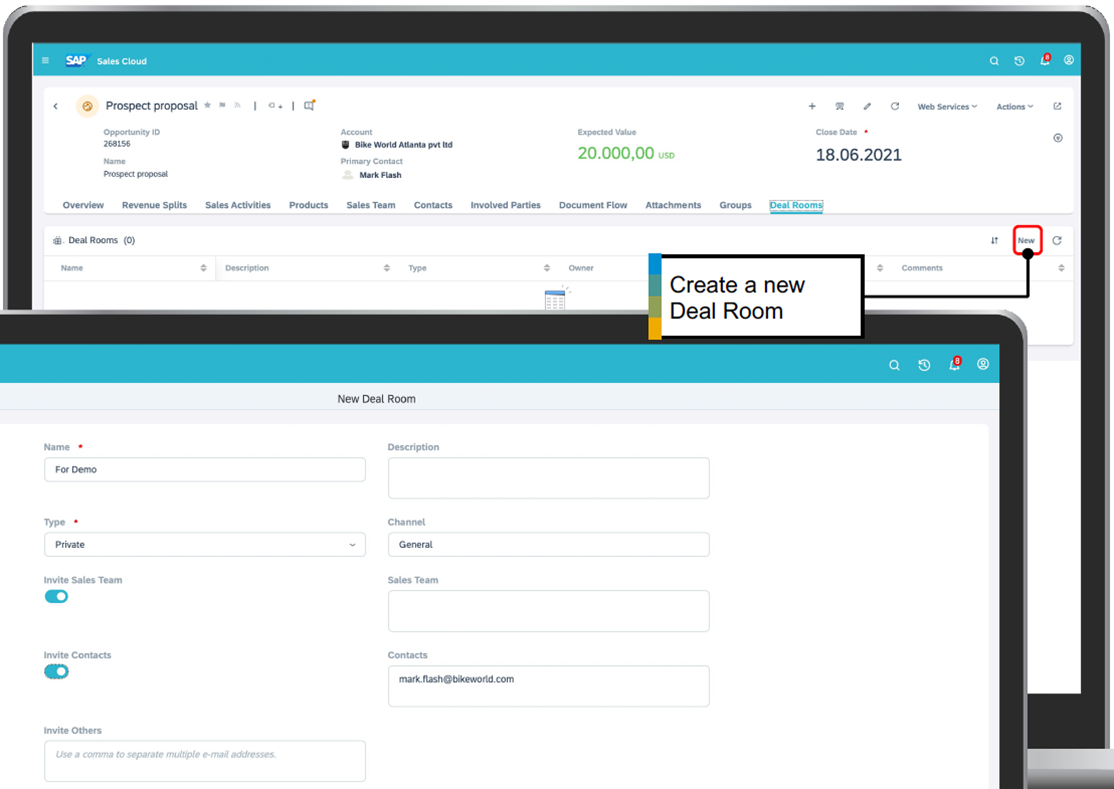Click sort arrows on Description column in Deal Rooms table
This screenshot has height=789, width=1114.
coord(386,268)
